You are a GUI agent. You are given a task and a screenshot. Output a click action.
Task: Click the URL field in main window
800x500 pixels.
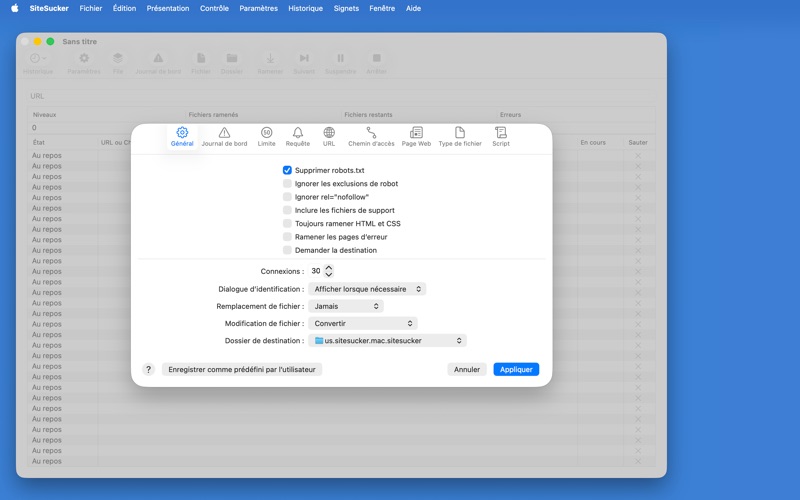[340, 96]
